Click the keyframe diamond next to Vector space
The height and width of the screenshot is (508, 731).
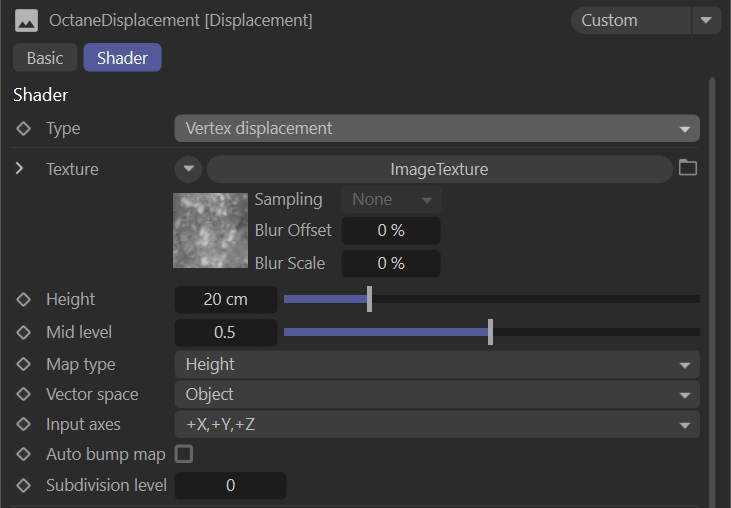pyautogui.click(x=23, y=394)
